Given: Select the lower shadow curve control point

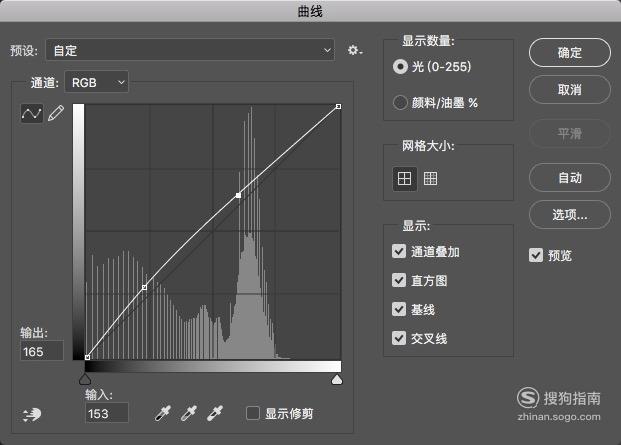Looking at the screenshot, I should 145,287.
